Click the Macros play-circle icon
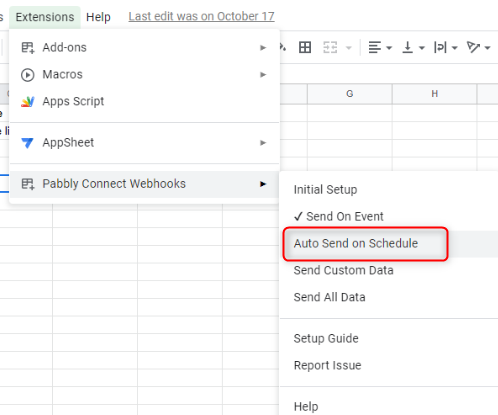Image resolution: width=498 pixels, height=415 pixels. pos(28,75)
